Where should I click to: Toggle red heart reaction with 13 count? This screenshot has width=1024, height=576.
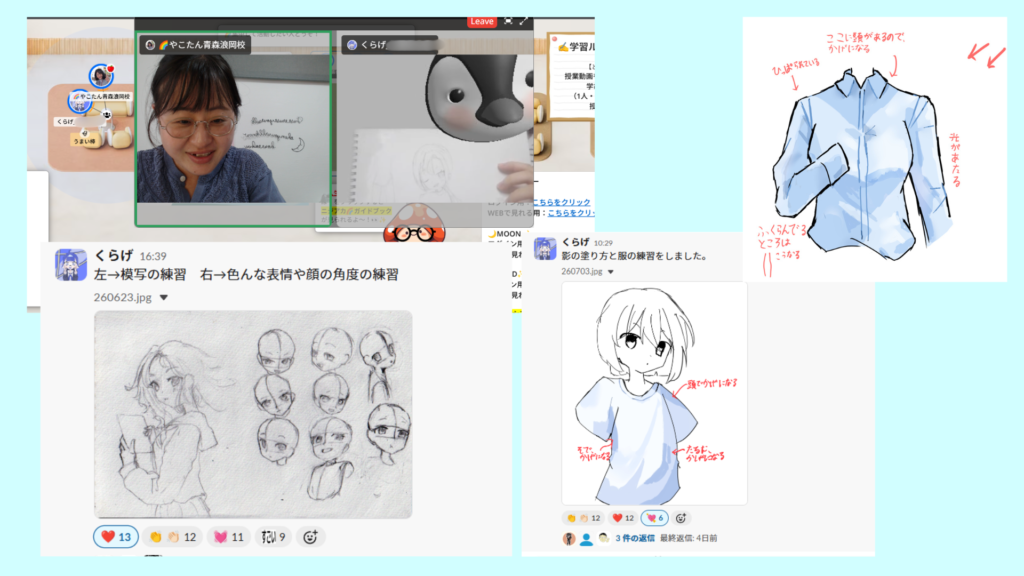(116, 537)
